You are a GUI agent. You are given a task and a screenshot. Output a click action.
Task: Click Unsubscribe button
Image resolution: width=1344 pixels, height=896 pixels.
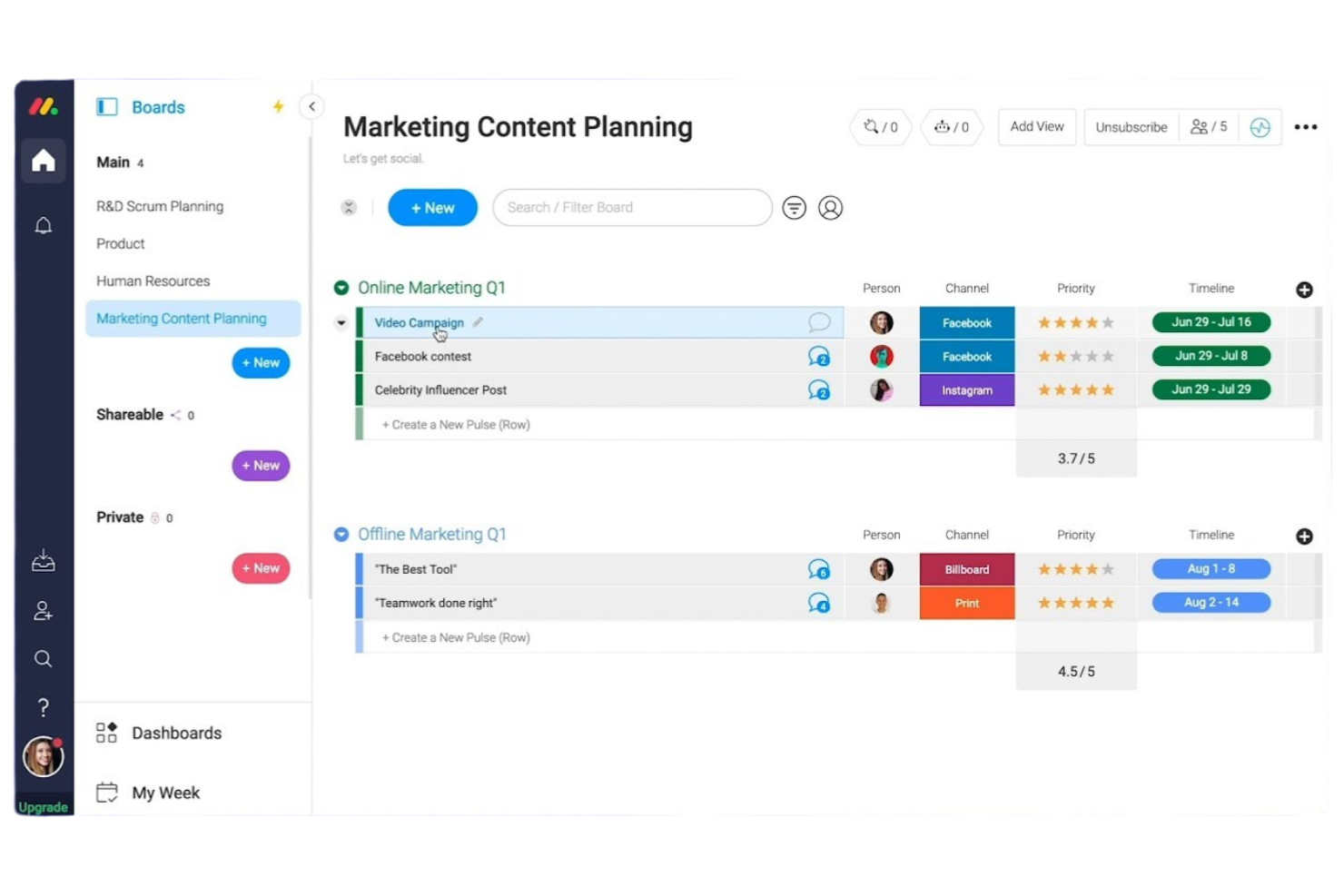(x=1132, y=127)
